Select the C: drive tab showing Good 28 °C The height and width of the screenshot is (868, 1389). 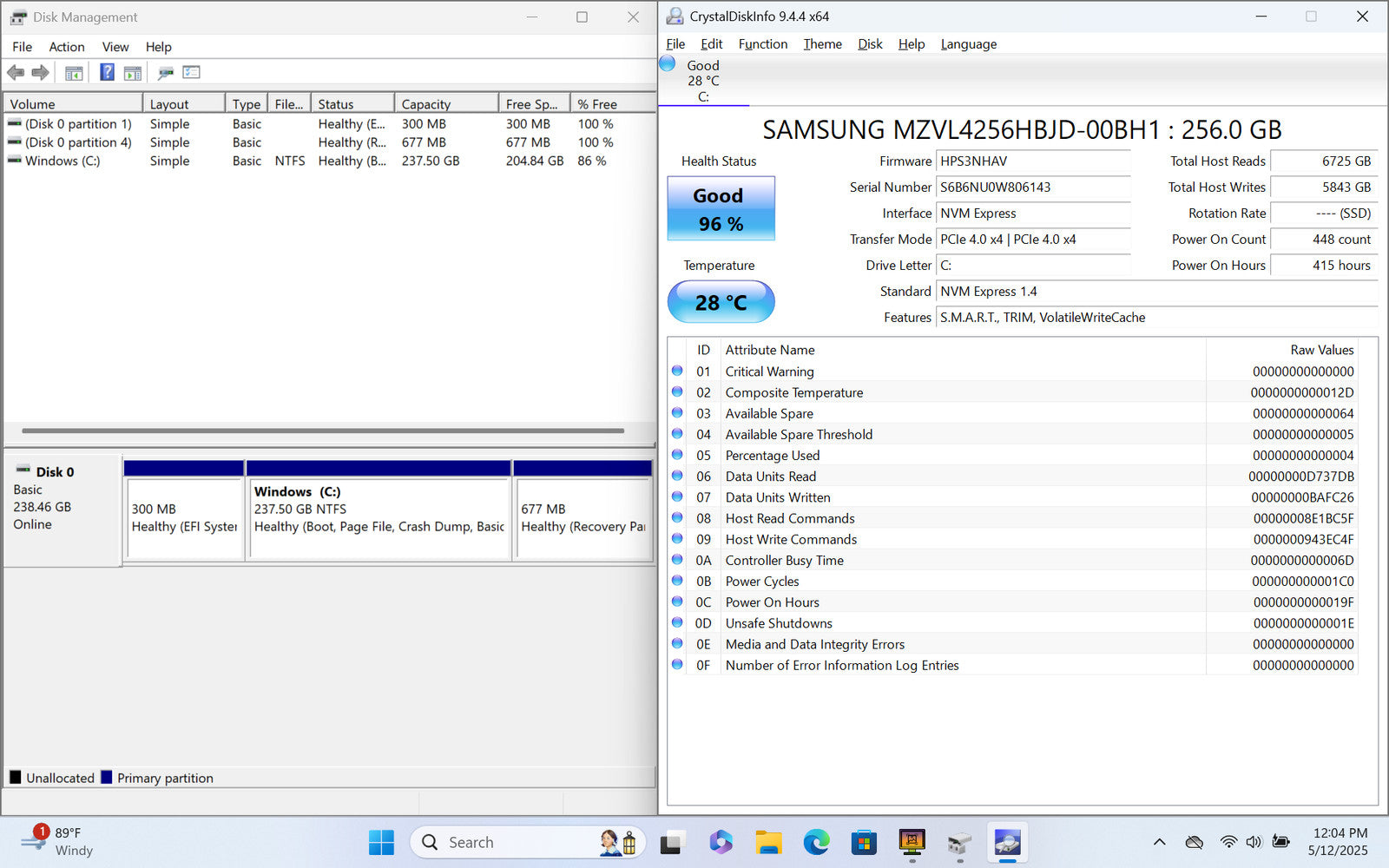(702, 81)
